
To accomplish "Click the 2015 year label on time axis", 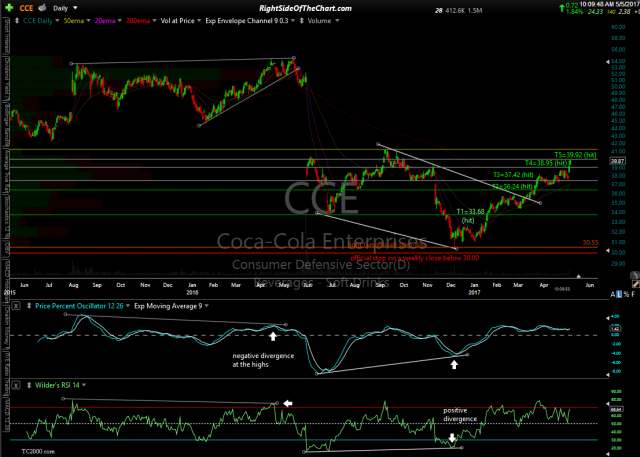I will [9, 293].
